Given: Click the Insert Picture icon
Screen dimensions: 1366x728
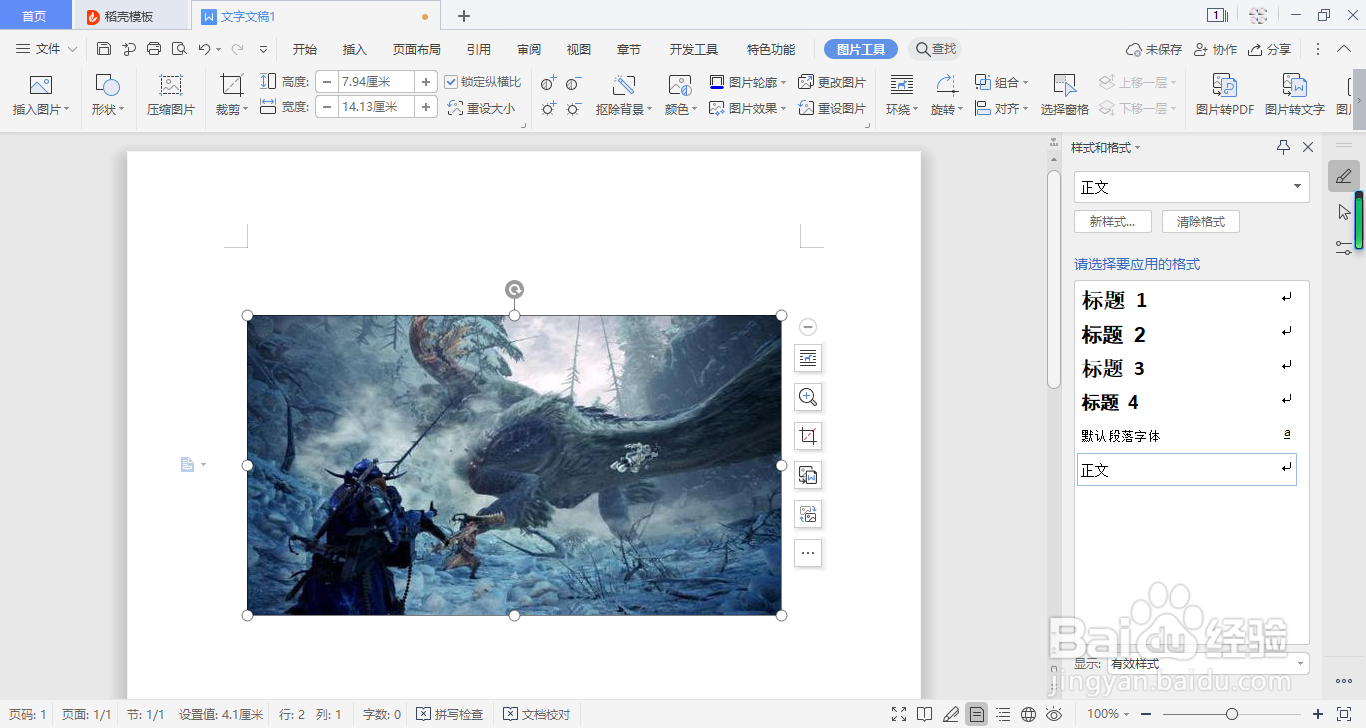Looking at the screenshot, I should point(40,86).
